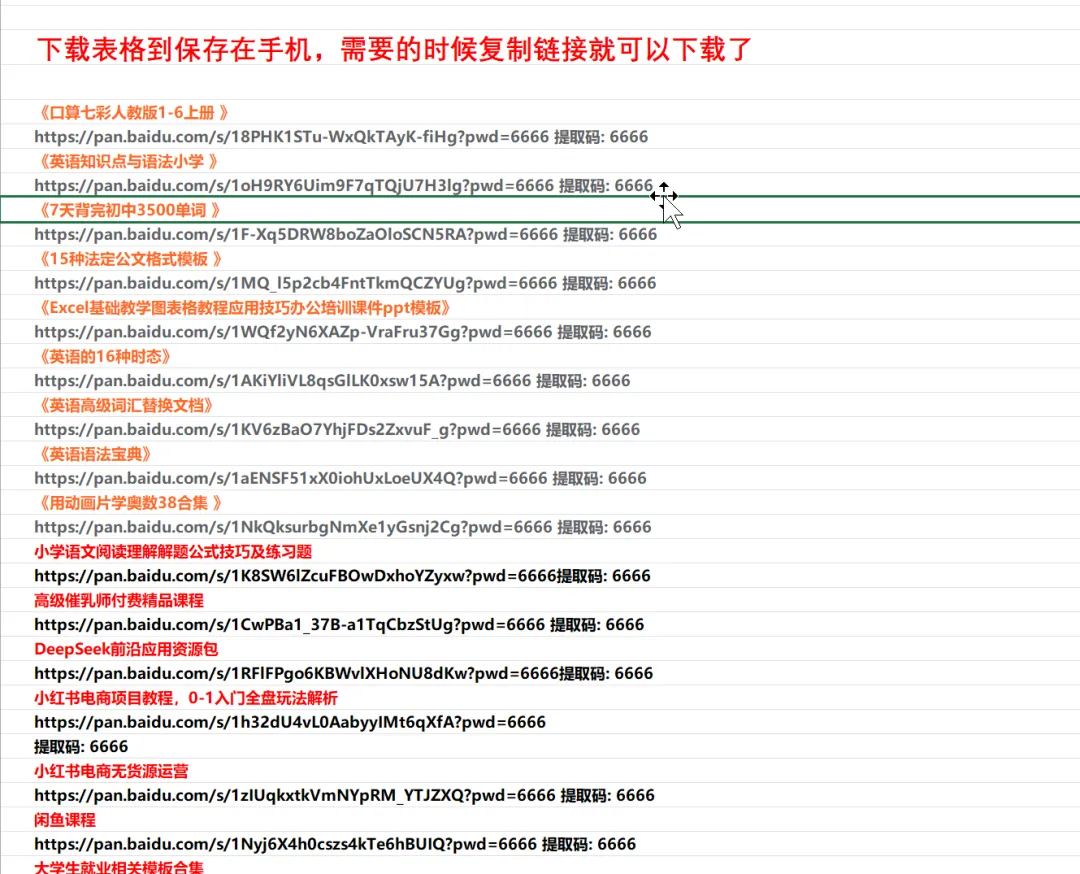
Task: Select the cell 闲鱼课程
Action: (65, 820)
